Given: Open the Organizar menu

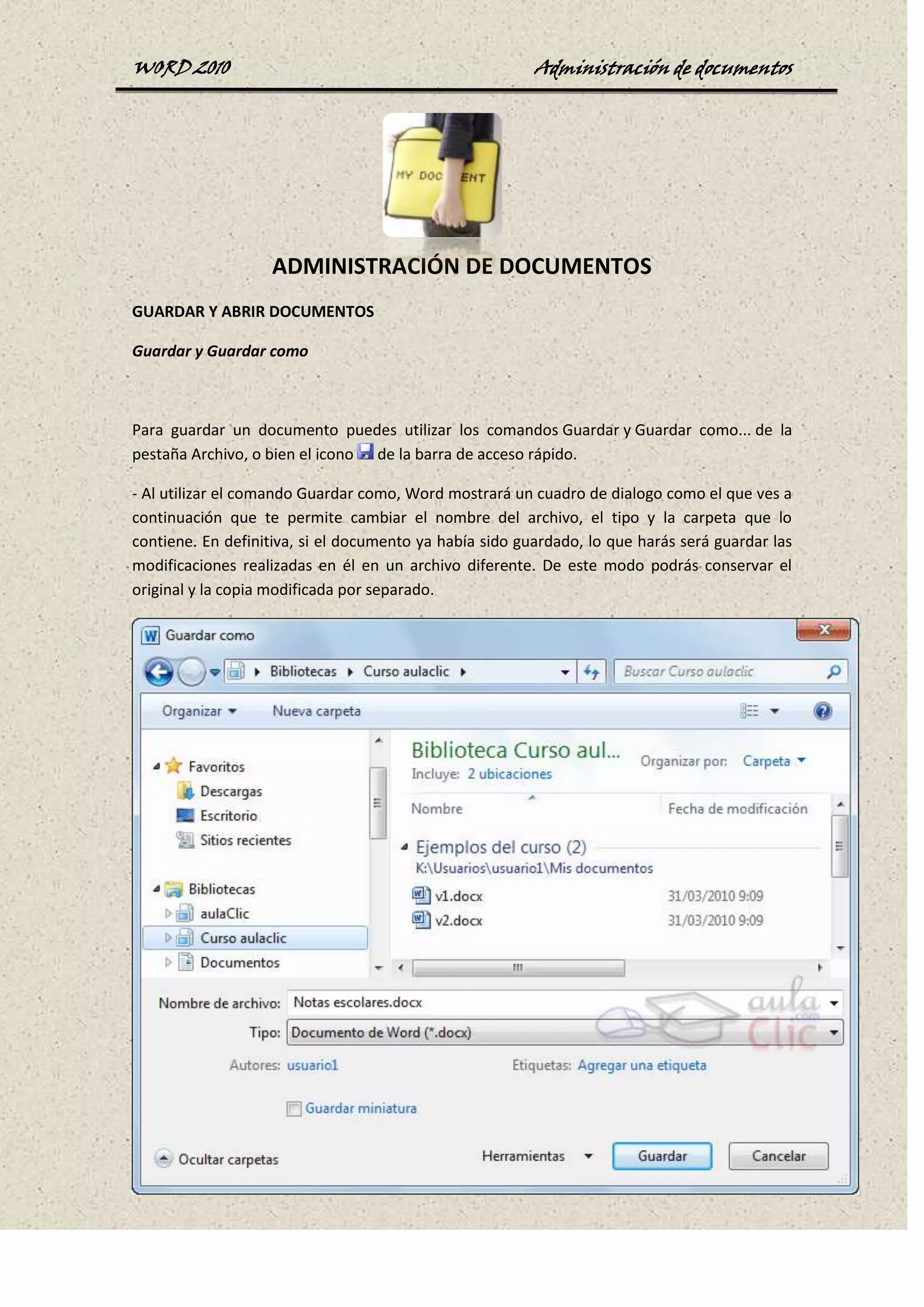Looking at the screenshot, I should (199, 711).
